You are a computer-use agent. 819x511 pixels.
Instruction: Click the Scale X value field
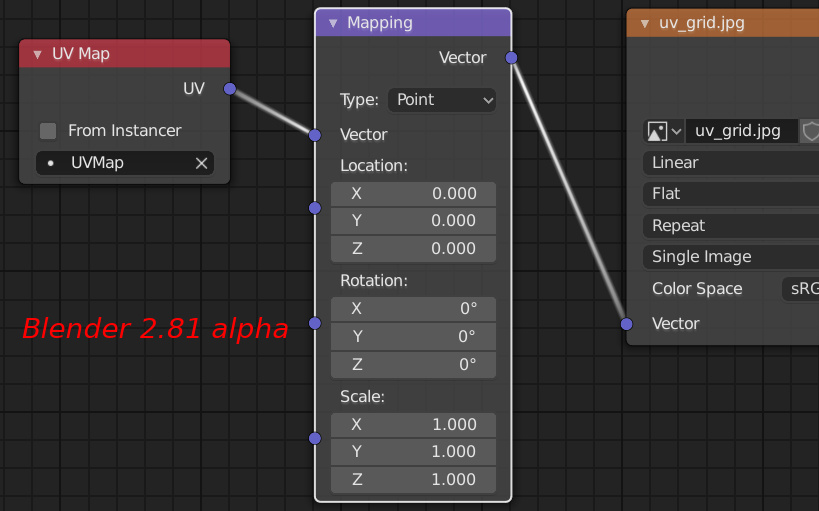pyautogui.click(x=413, y=425)
